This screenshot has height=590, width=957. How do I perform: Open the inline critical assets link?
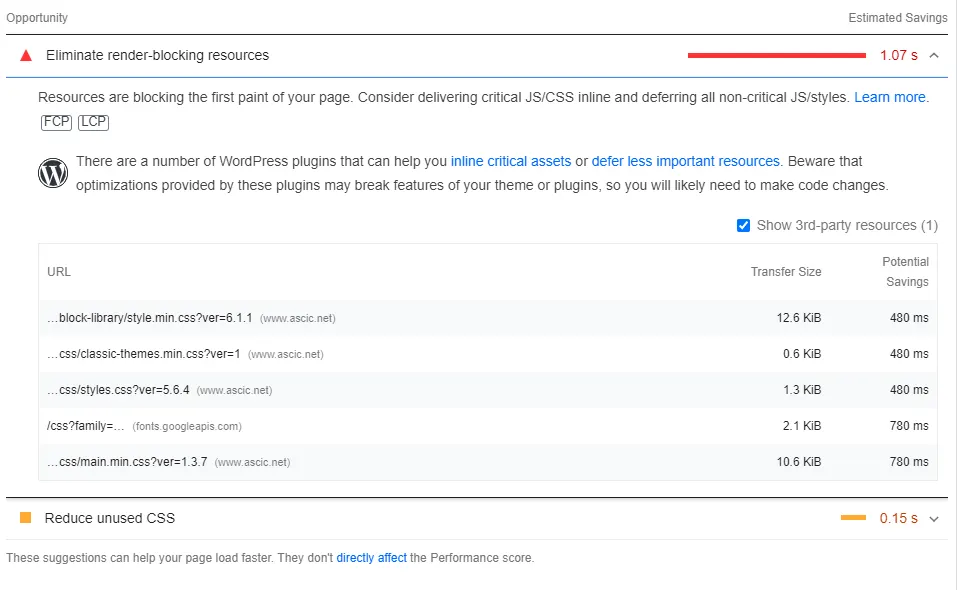coord(511,161)
